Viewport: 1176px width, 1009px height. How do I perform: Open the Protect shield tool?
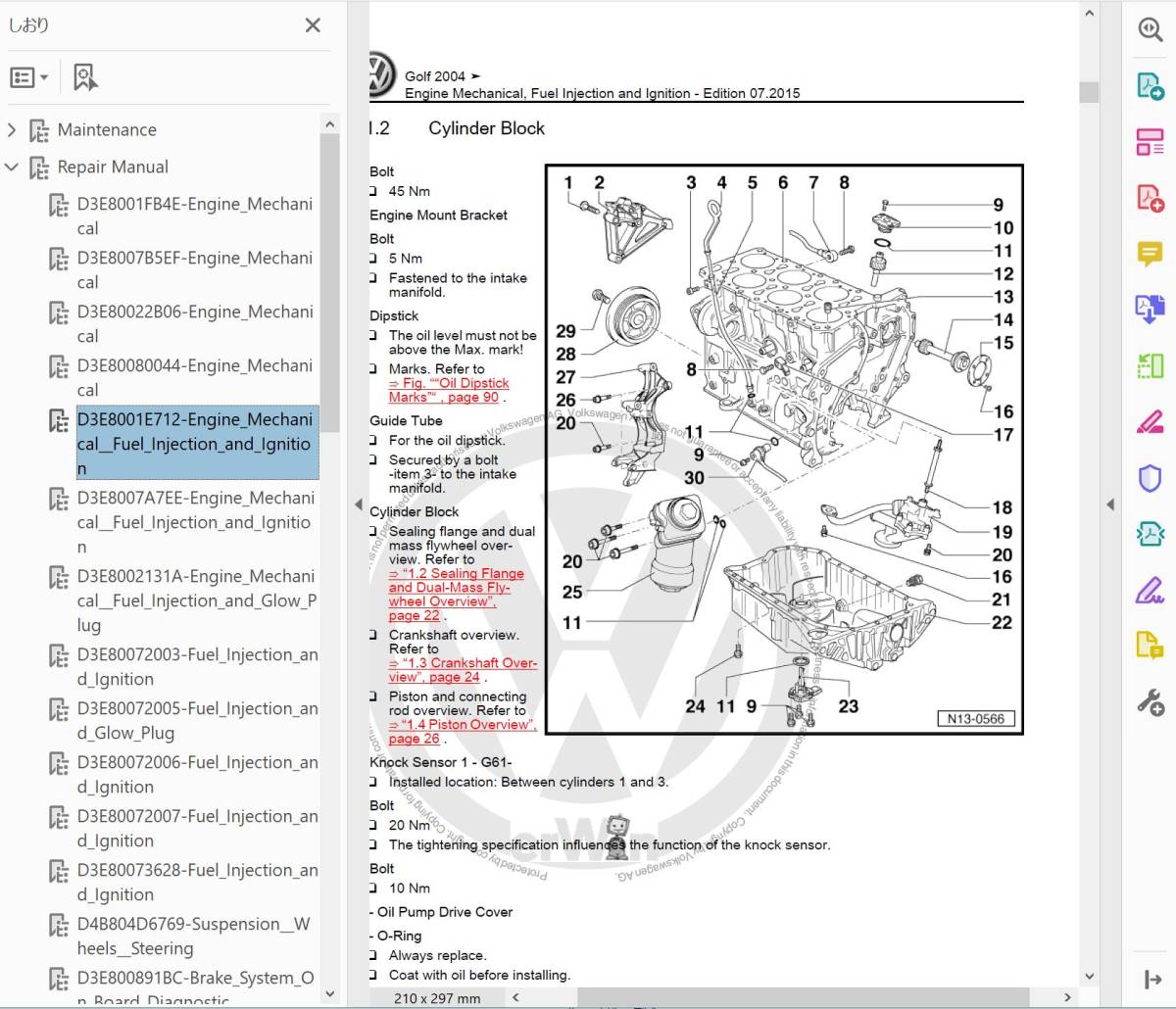1150,479
